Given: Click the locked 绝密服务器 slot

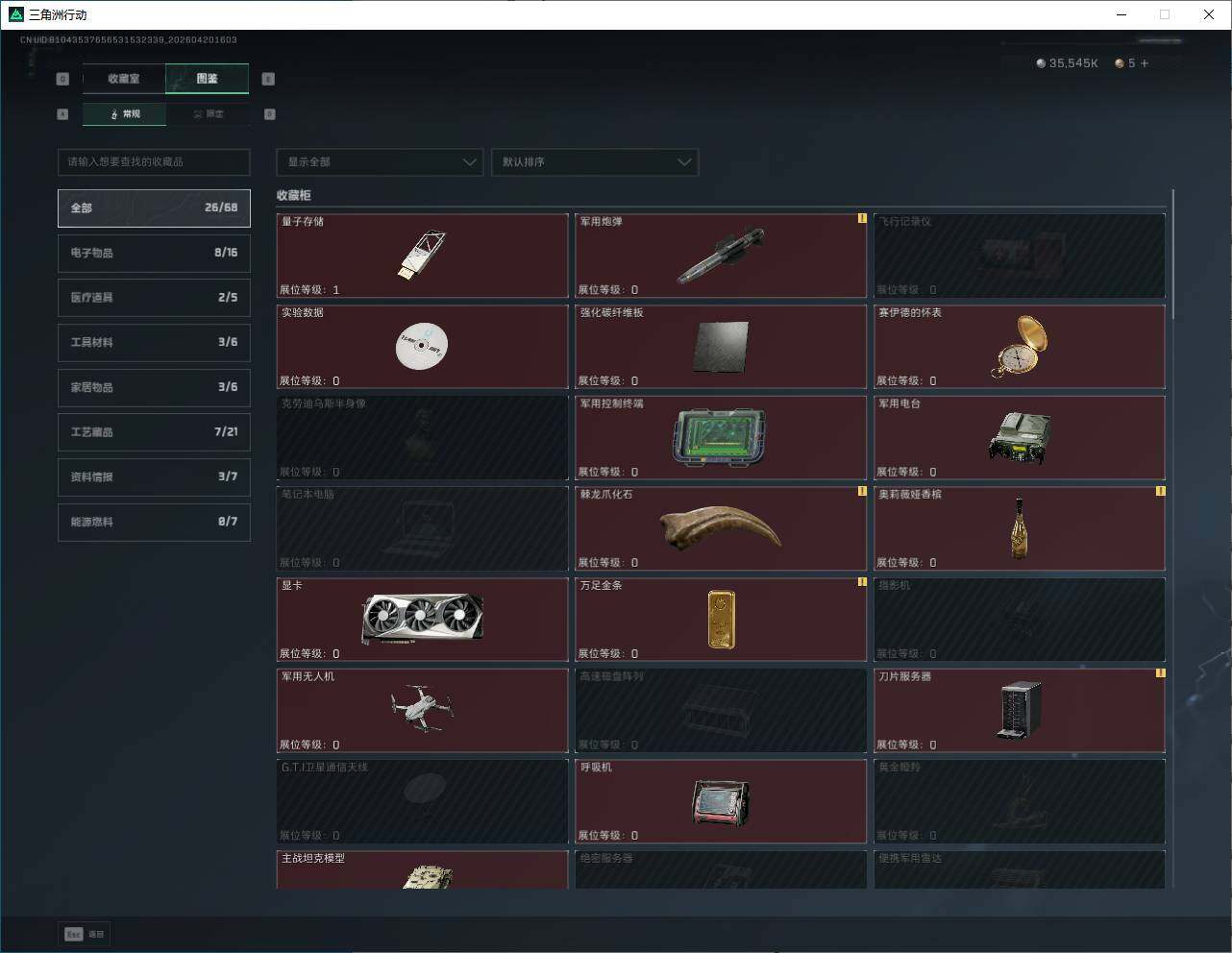Looking at the screenshot, I should pyautogui.click(x=721, y=870).
